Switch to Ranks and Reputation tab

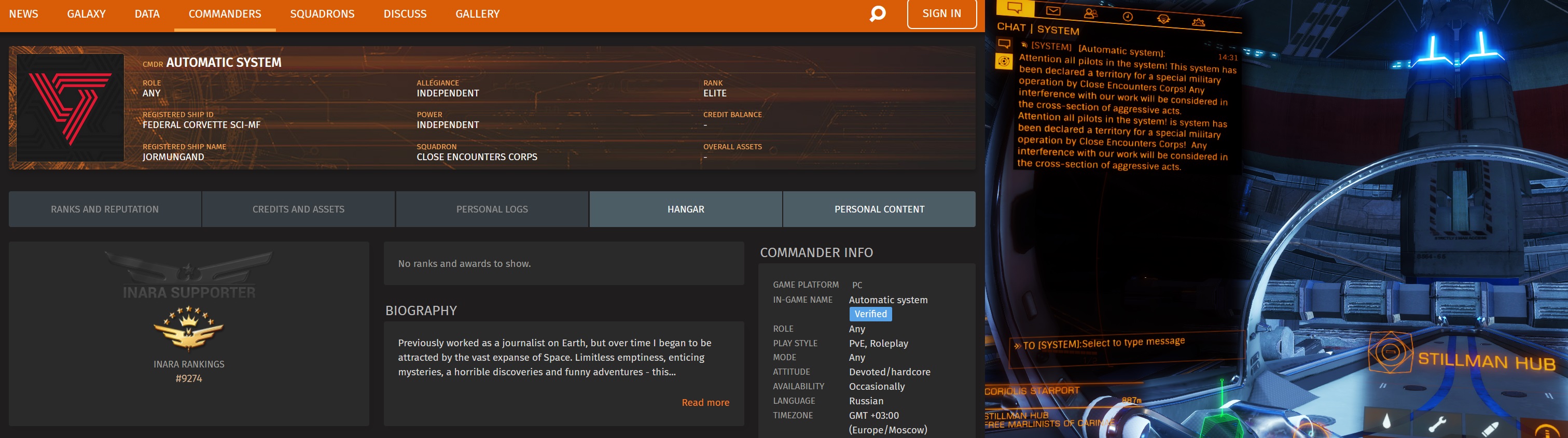[105, 209]
